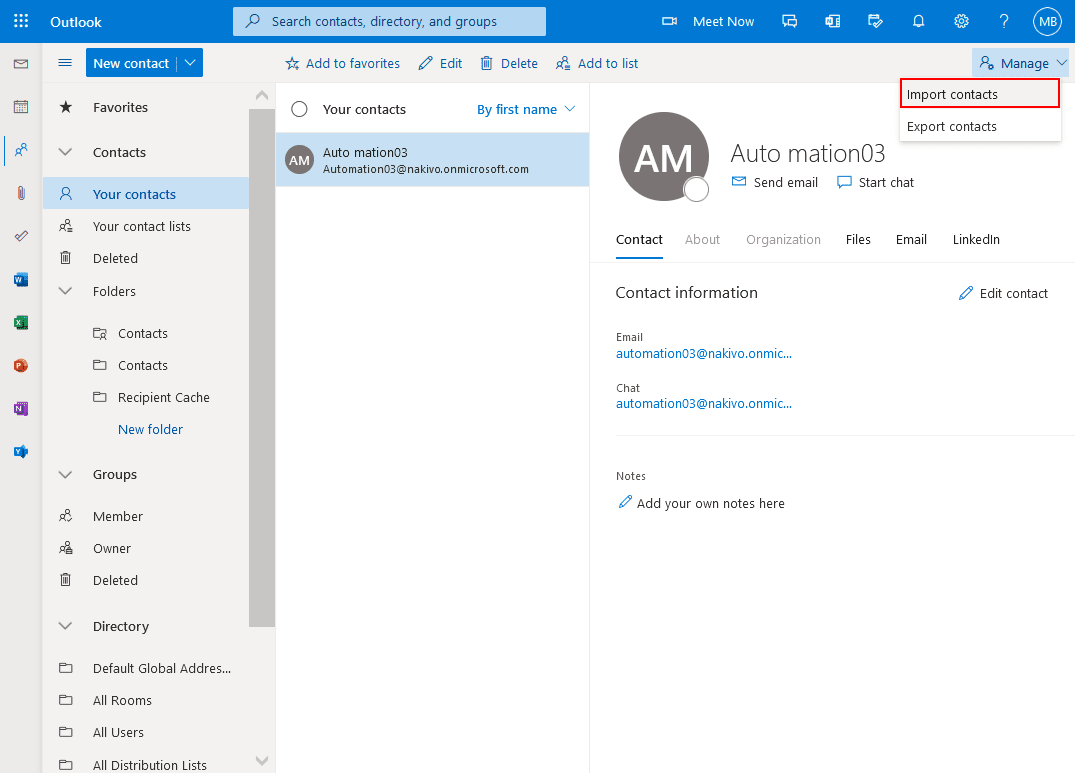View notifications via the bell icon

918,20
